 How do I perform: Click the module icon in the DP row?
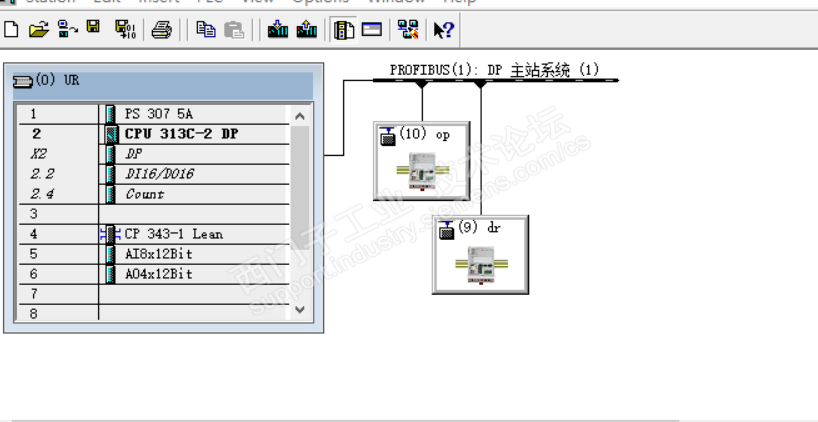coord(110,154)
